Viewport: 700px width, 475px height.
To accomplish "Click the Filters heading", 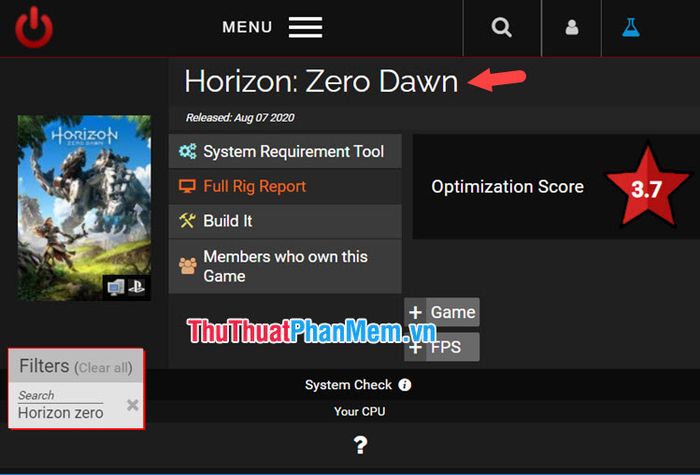I will point(44,366).
